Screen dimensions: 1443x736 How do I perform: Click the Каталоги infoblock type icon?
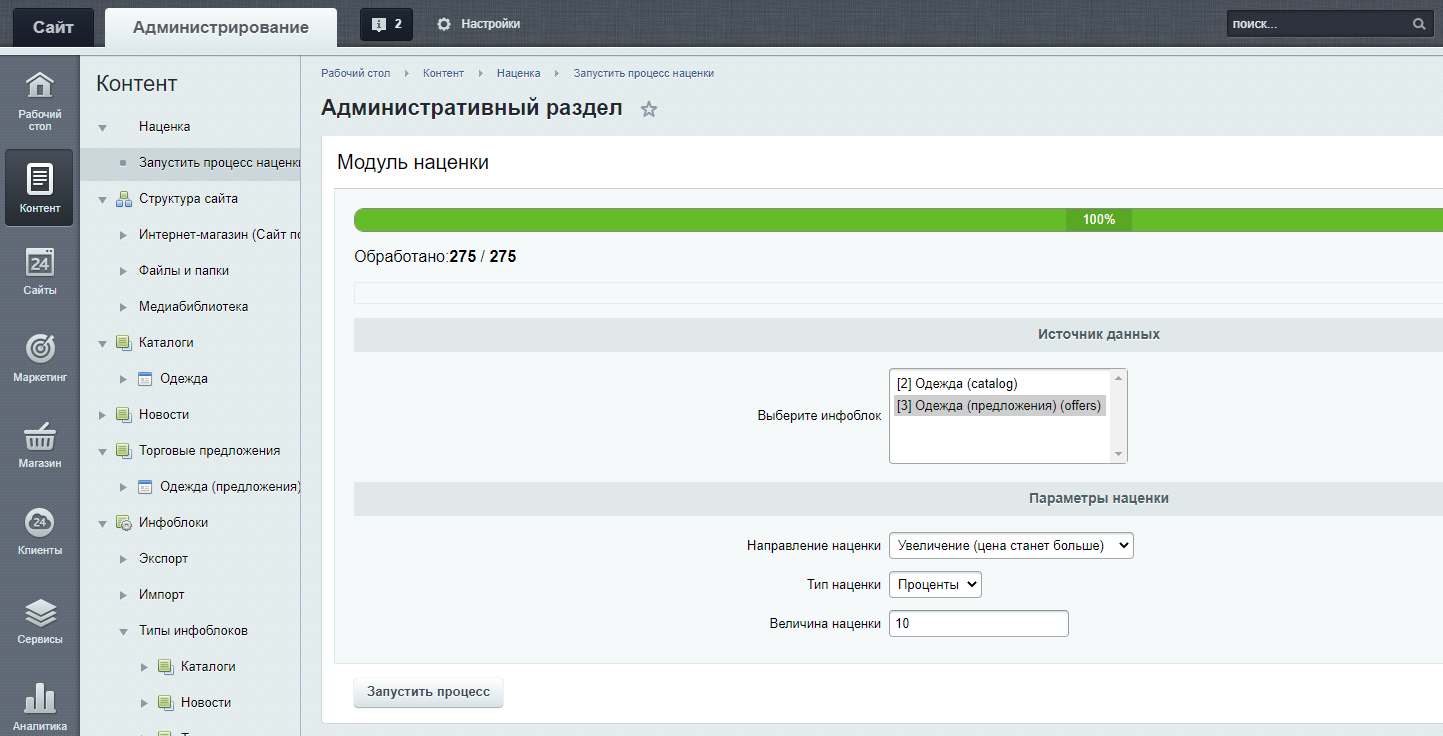[x=166, y=667]
